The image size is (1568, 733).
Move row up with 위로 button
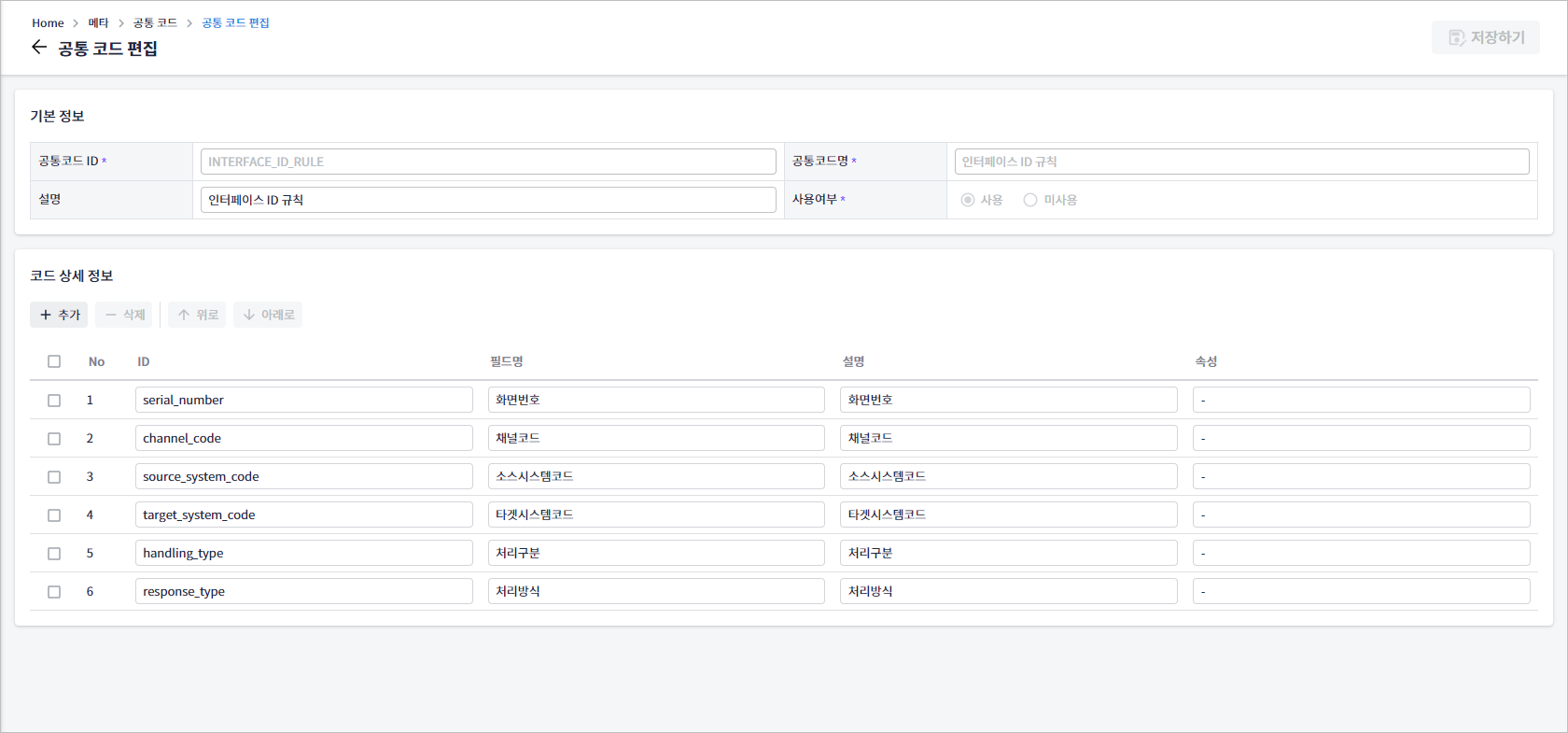click(x=197, y=315)
